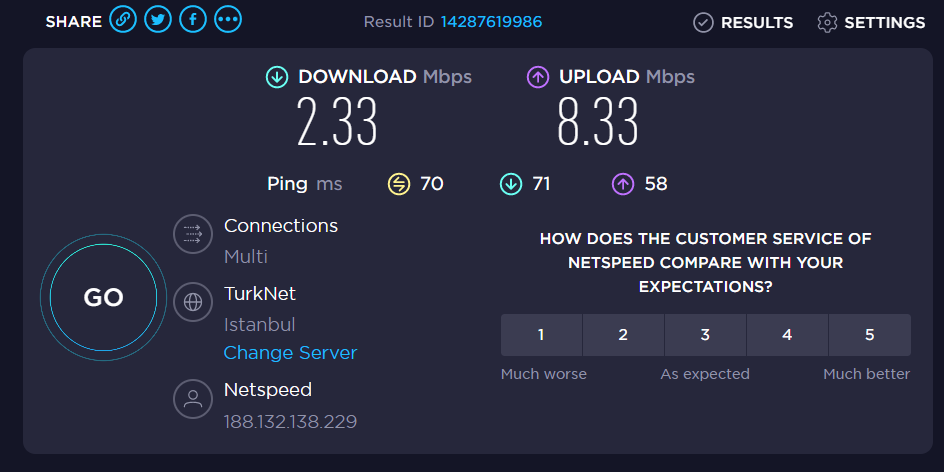Select rating 3 As expected

(705, 335)
